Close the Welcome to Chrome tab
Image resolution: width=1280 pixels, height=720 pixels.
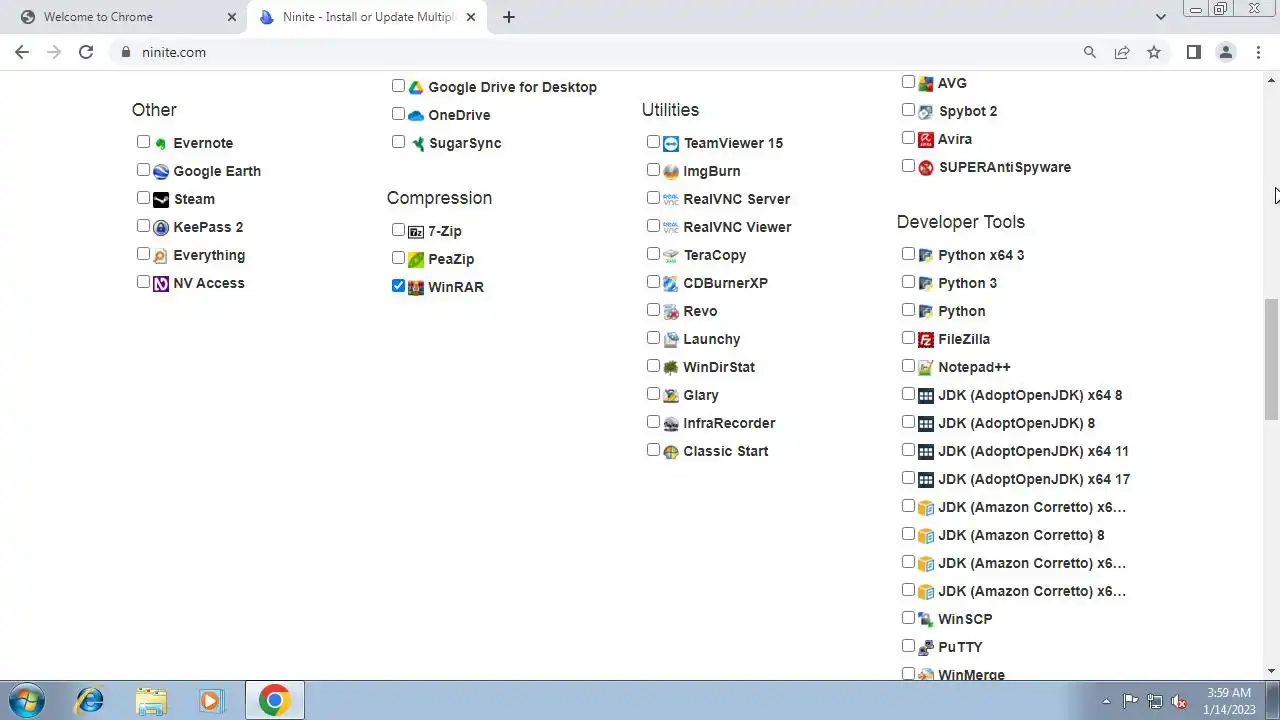[x=232, y=17]
